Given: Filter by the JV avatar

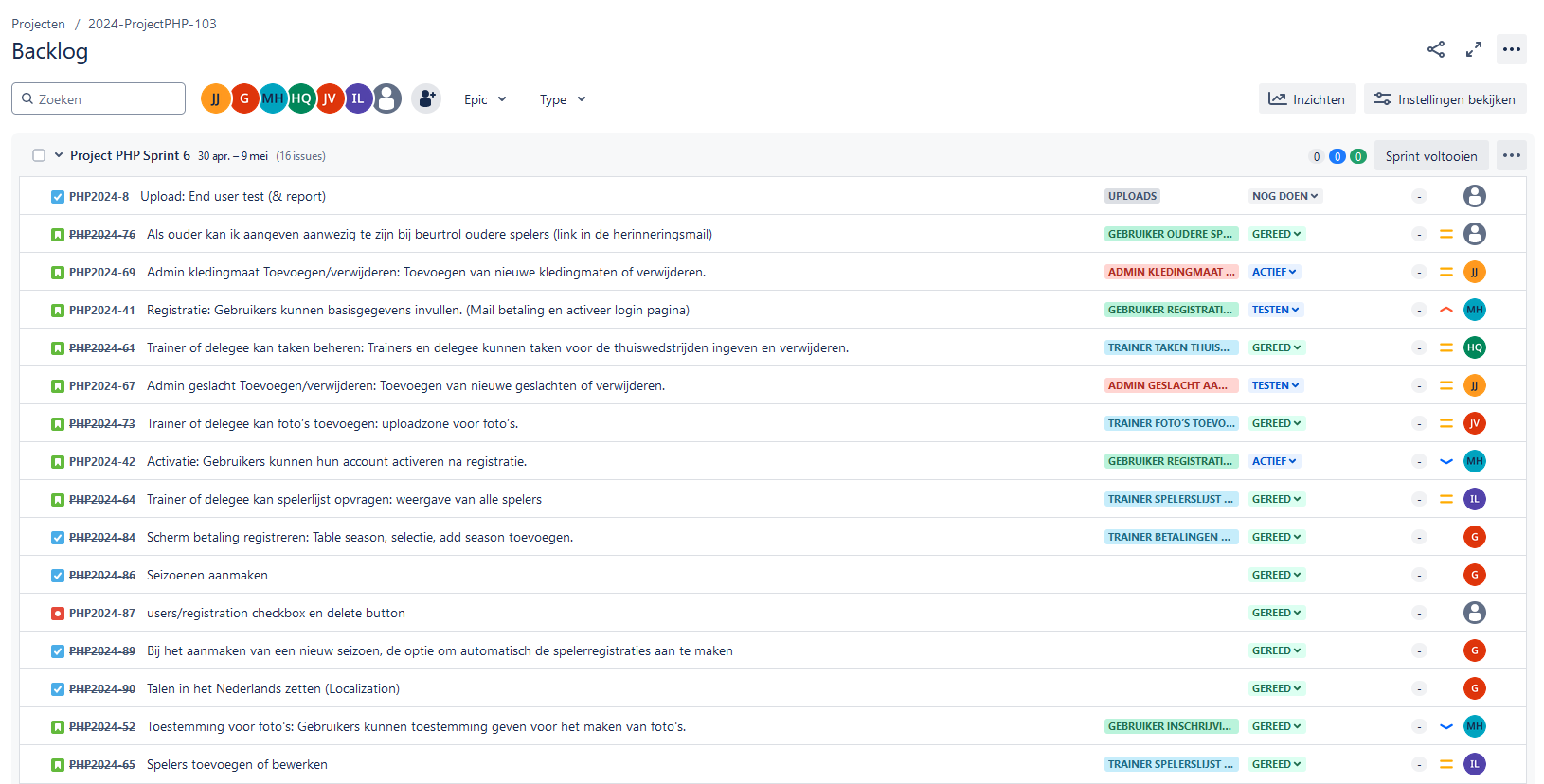Looking at the screenshot, I should point(330,98).
